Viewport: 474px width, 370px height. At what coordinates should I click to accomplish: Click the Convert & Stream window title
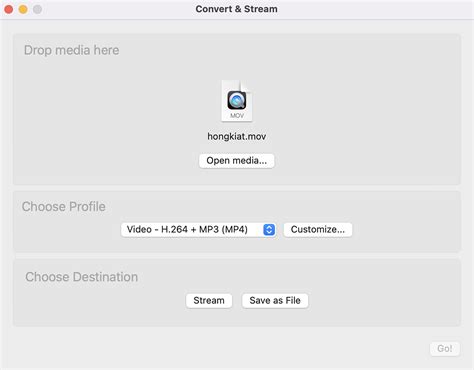pos(236,9)
